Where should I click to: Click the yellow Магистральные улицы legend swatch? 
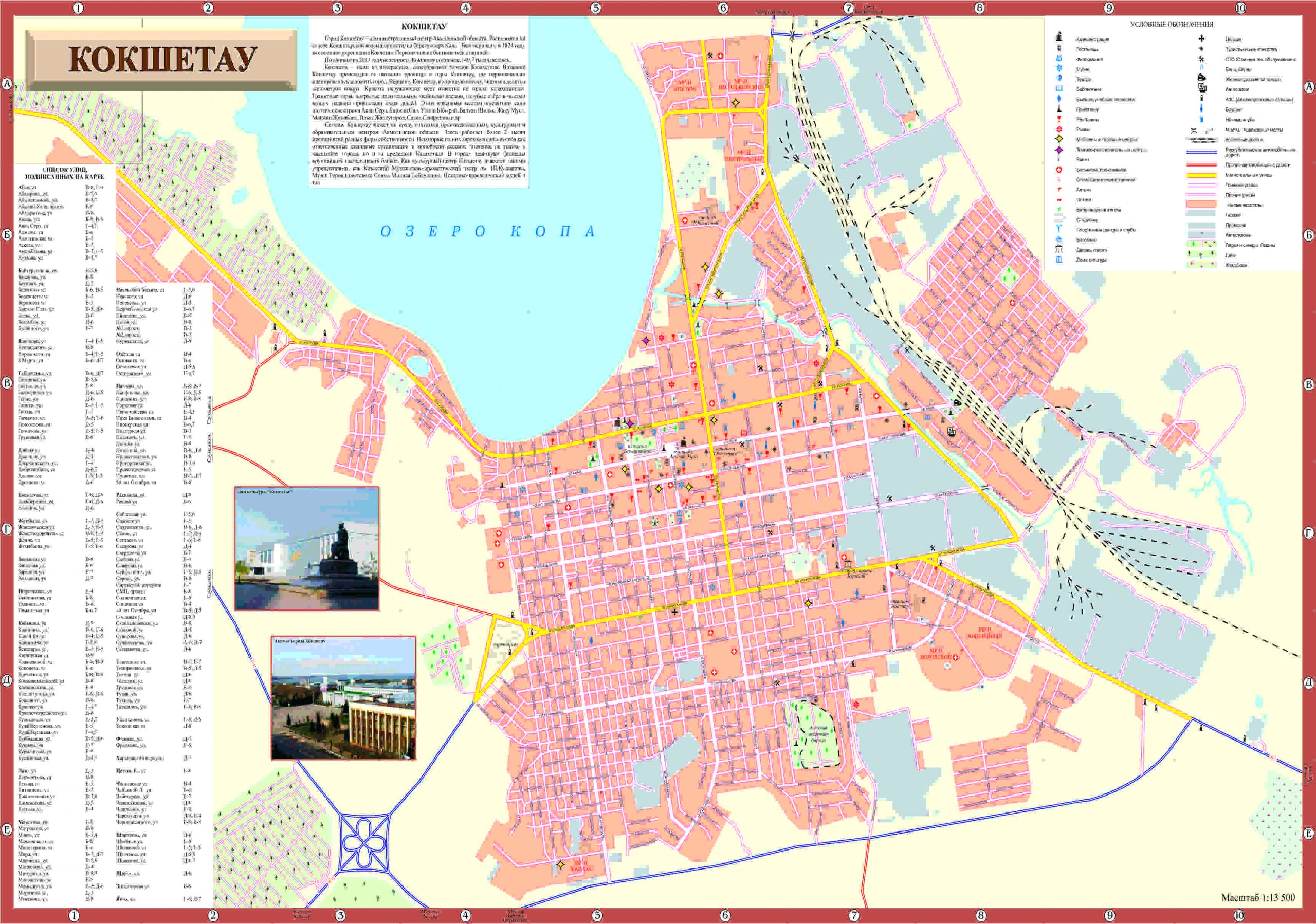click(1202, 175)
